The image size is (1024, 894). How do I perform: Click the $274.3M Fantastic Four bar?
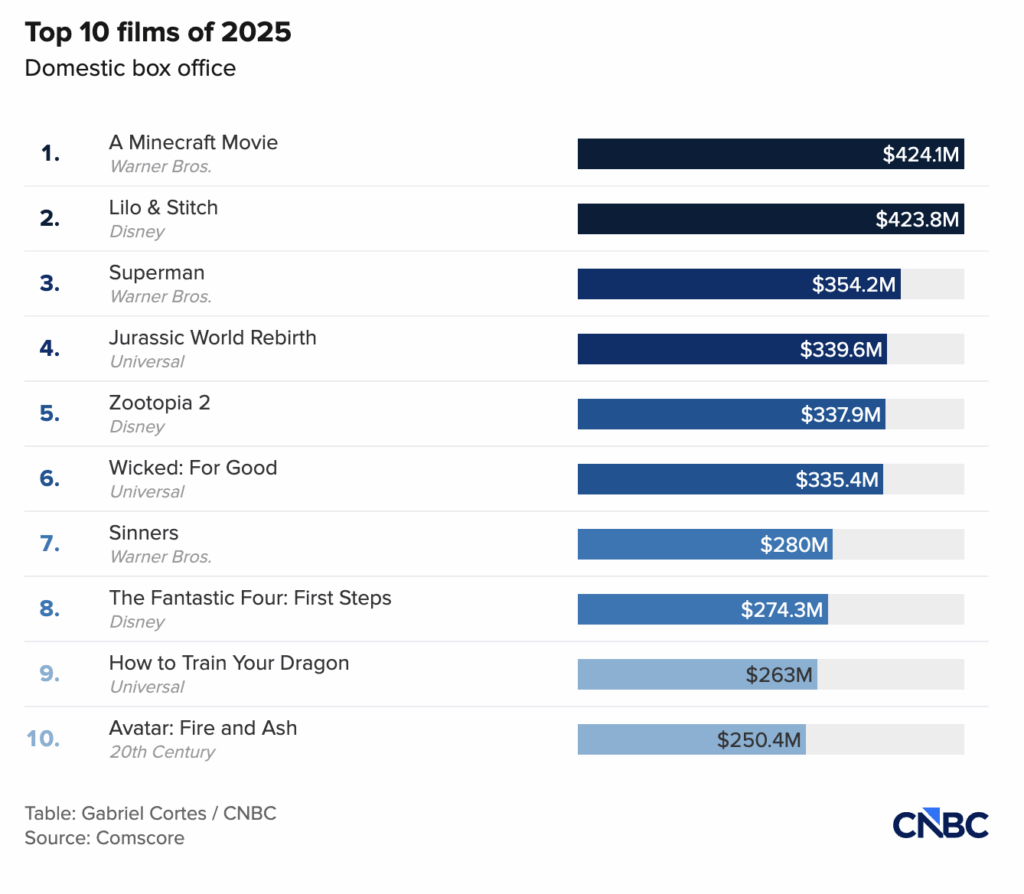click(x=702, y=609)
